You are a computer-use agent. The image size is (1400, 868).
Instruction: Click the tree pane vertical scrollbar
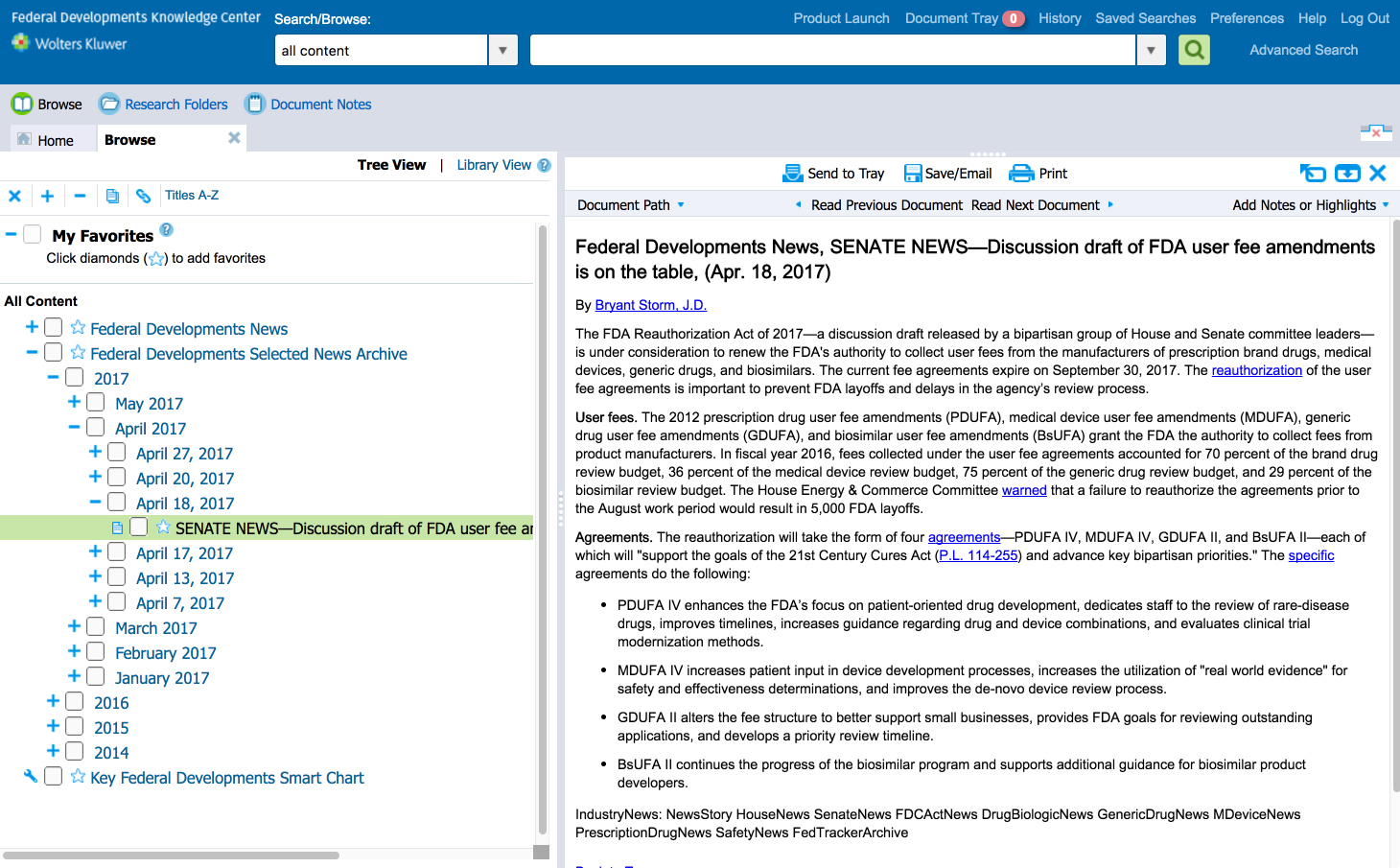click(543, 530)
